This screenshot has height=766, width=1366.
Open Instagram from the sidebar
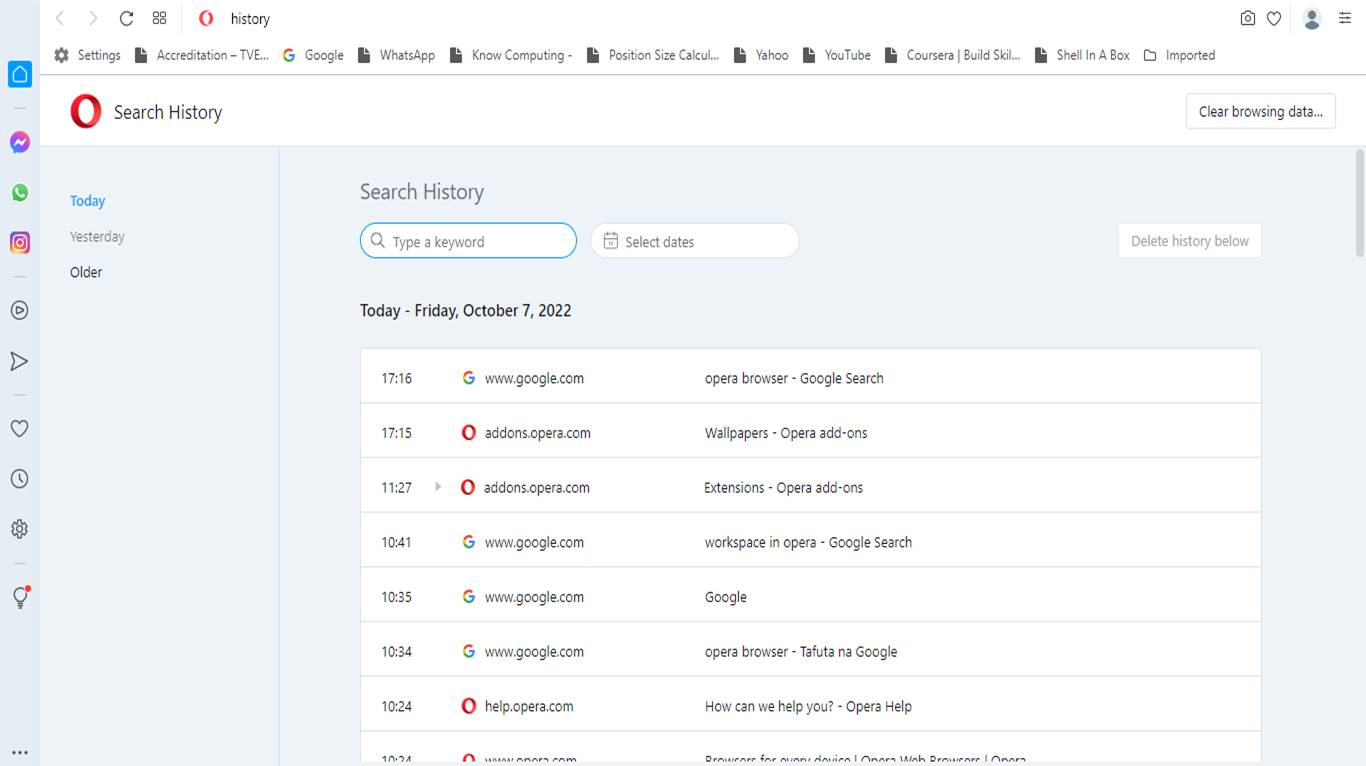point(20,243)
